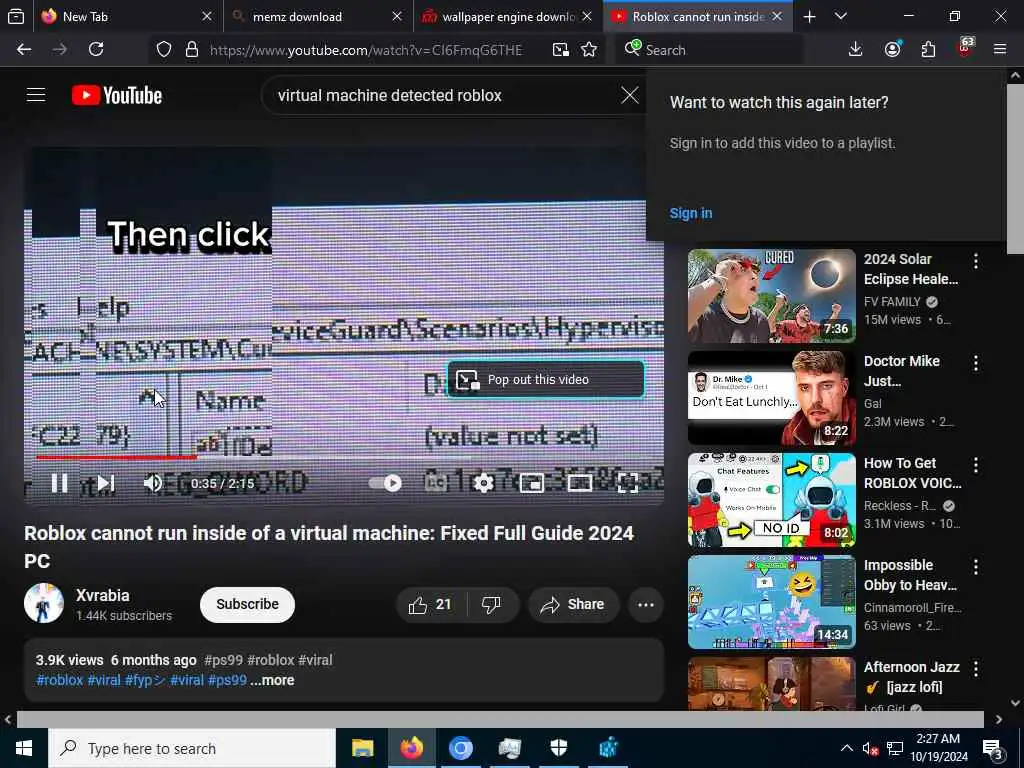Open options for Doctor Mike video
The width and height of the screenshot is (1024, 768).
[976, 363]
